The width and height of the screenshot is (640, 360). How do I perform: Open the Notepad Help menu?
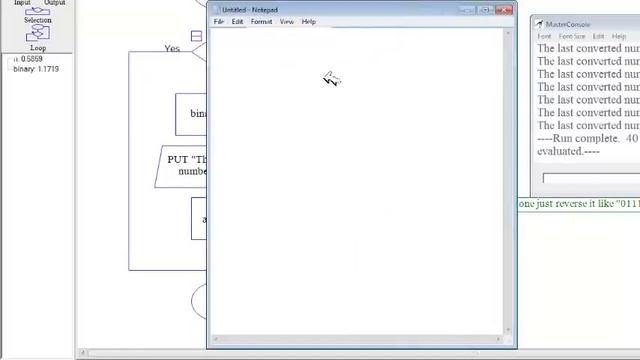[309, 22]
